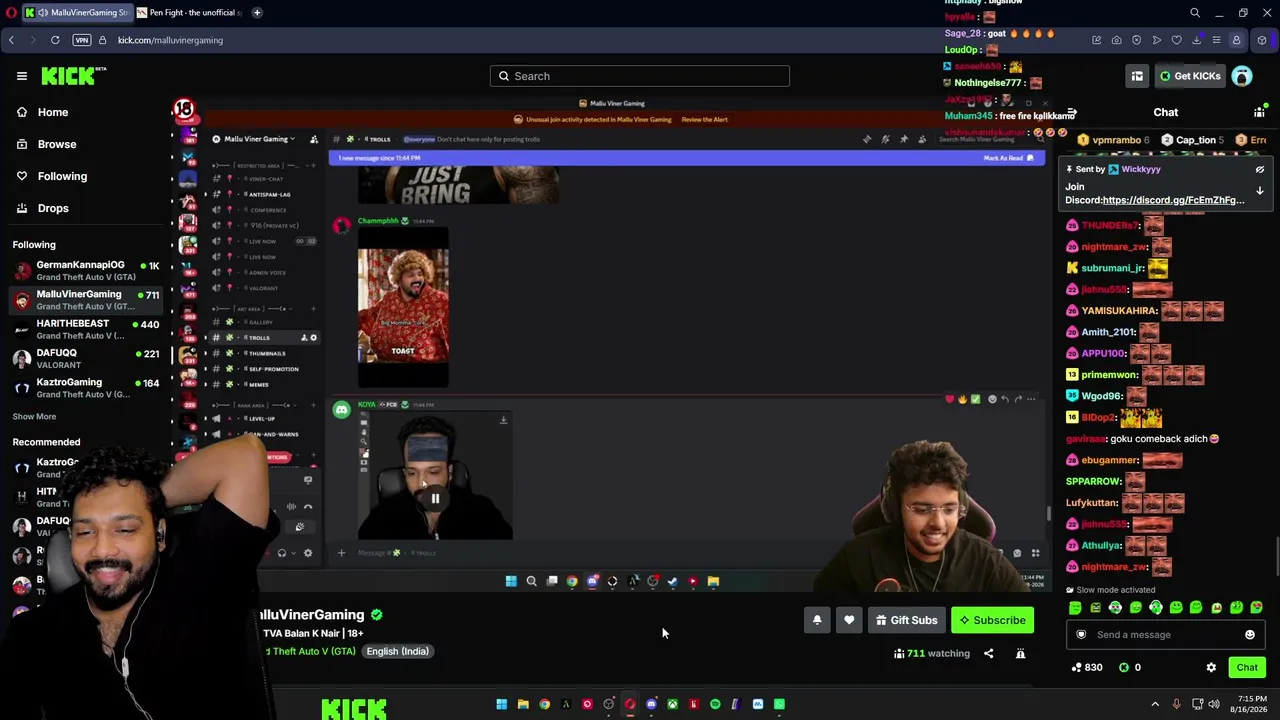The height and width of the screenshot is (720, 1280).
Task: Click the English (India) language tag
Action: [x=397, y=651]
